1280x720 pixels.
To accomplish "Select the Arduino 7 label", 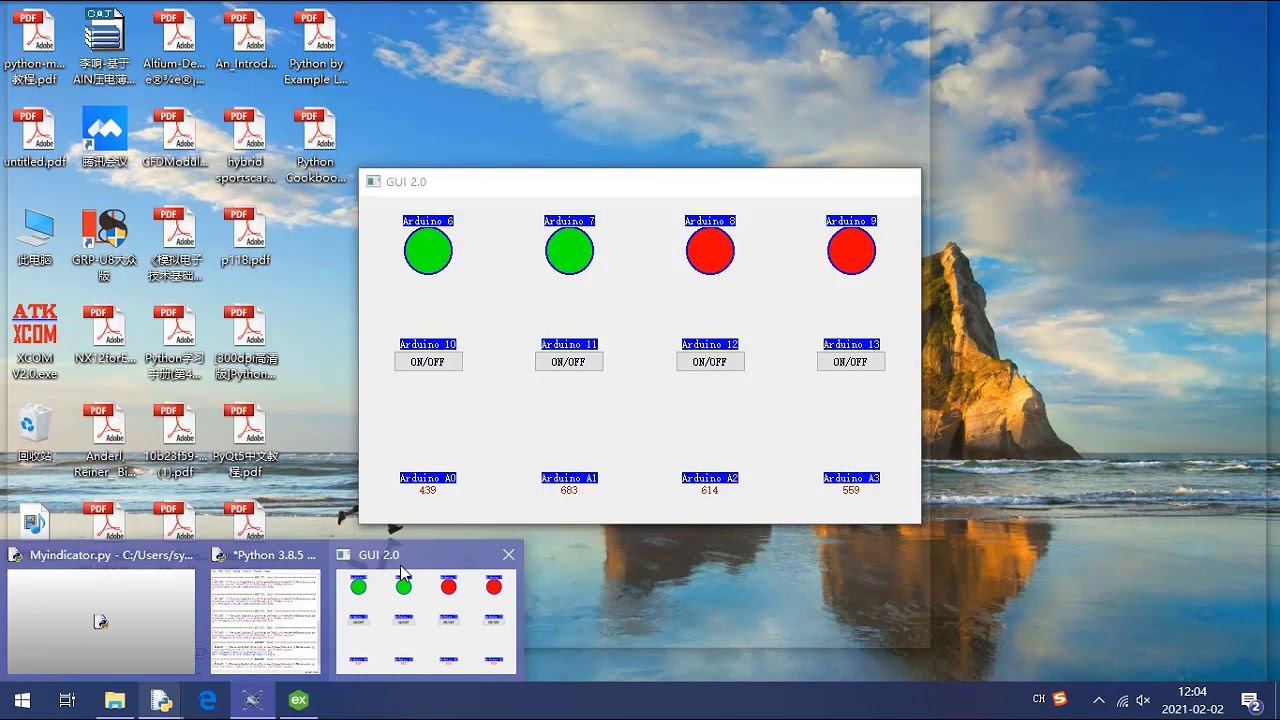I will coord(569,221).
